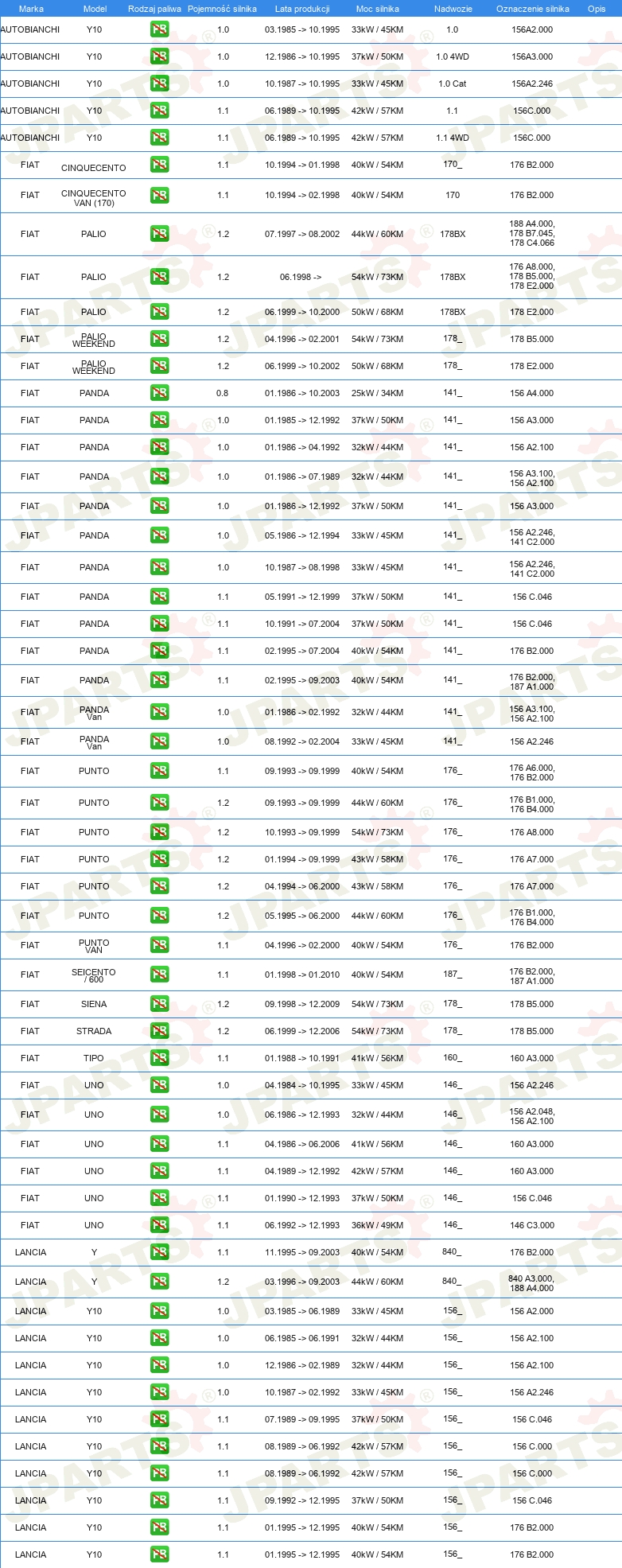Click the petrol fuel icon in FIAT TIPO row
622x1568 pixels.
coord(160,1058)
